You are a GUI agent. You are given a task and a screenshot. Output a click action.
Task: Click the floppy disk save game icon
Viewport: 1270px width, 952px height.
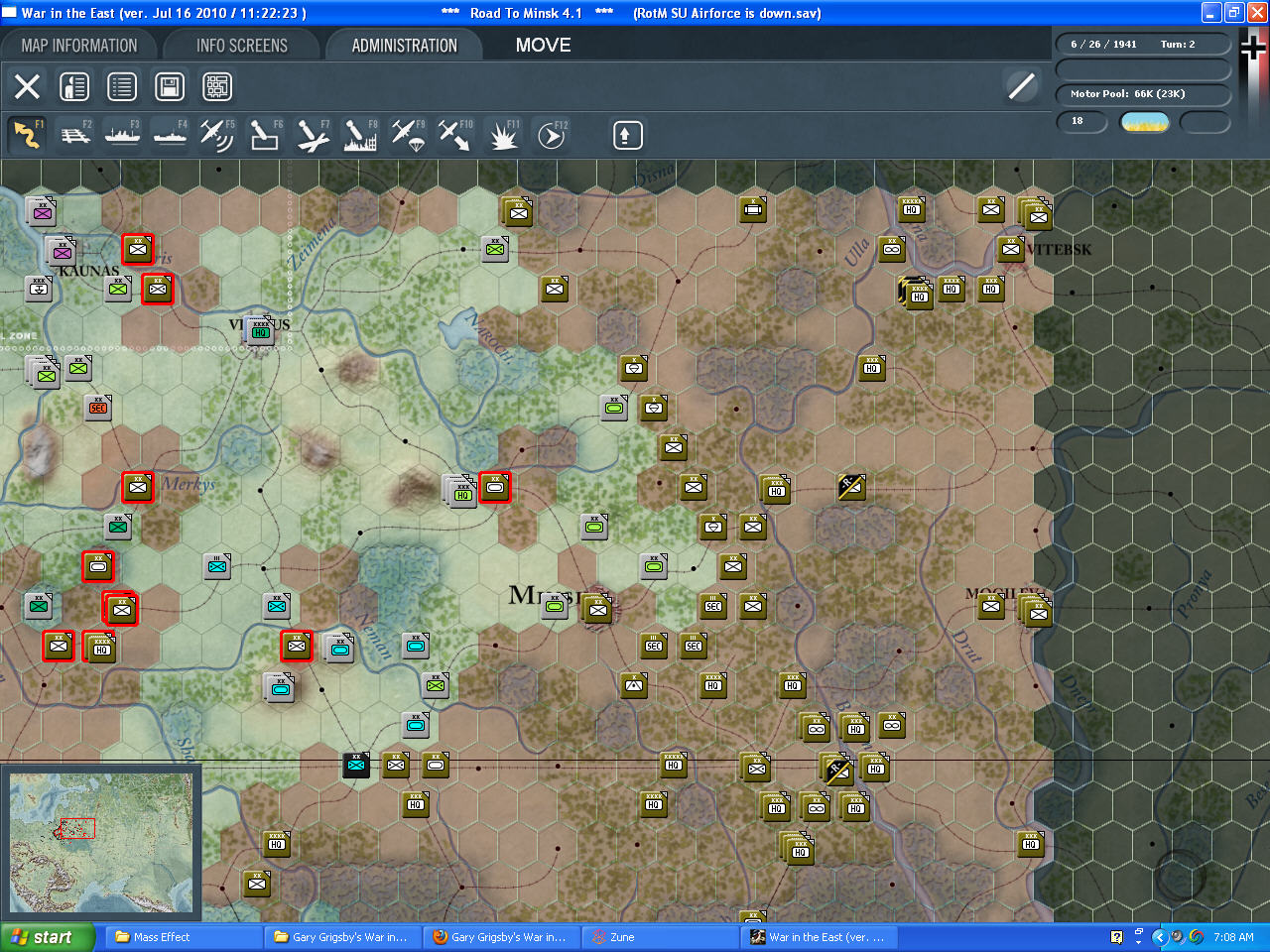coord(170,86)
